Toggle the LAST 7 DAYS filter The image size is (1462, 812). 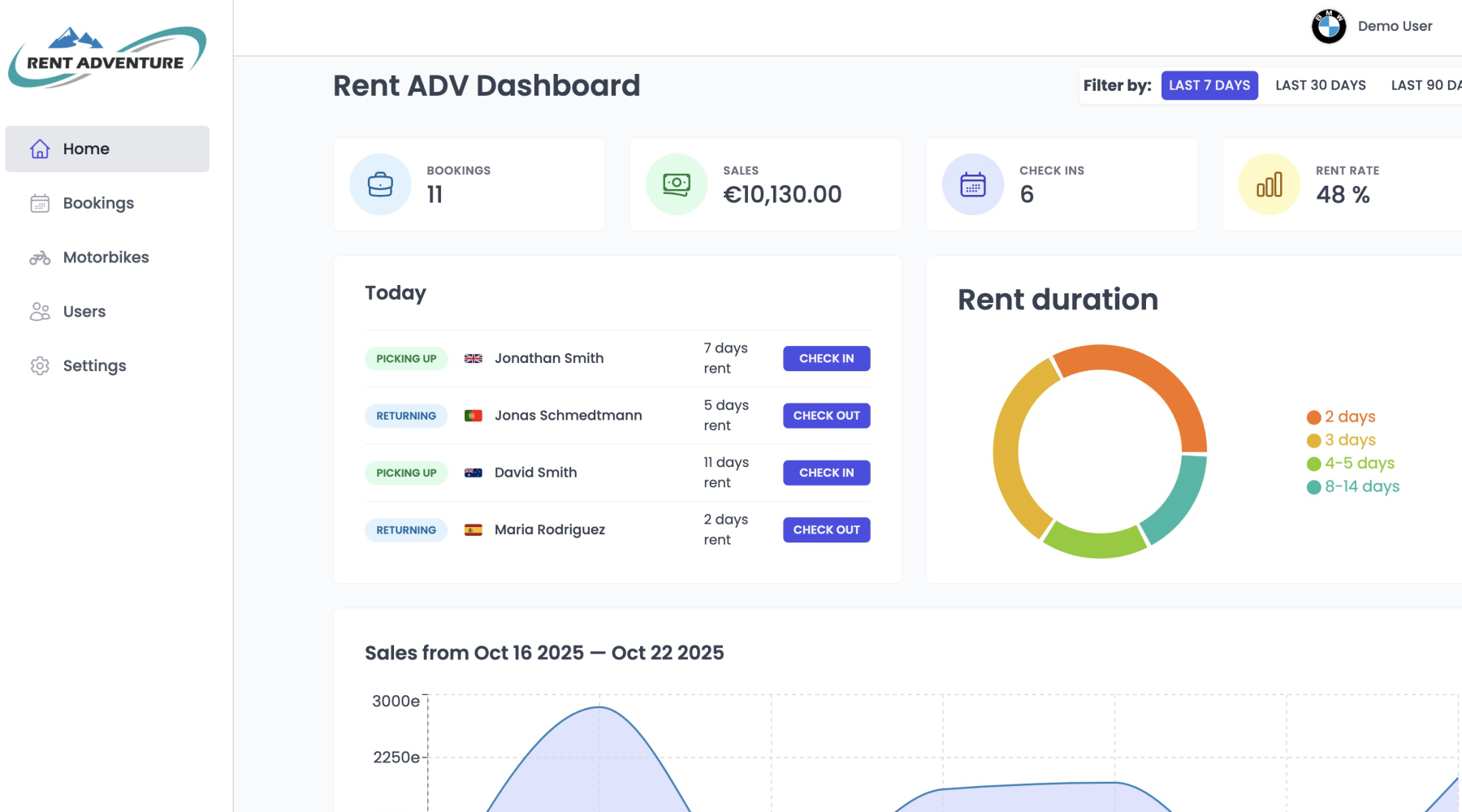pos(1209,84)
